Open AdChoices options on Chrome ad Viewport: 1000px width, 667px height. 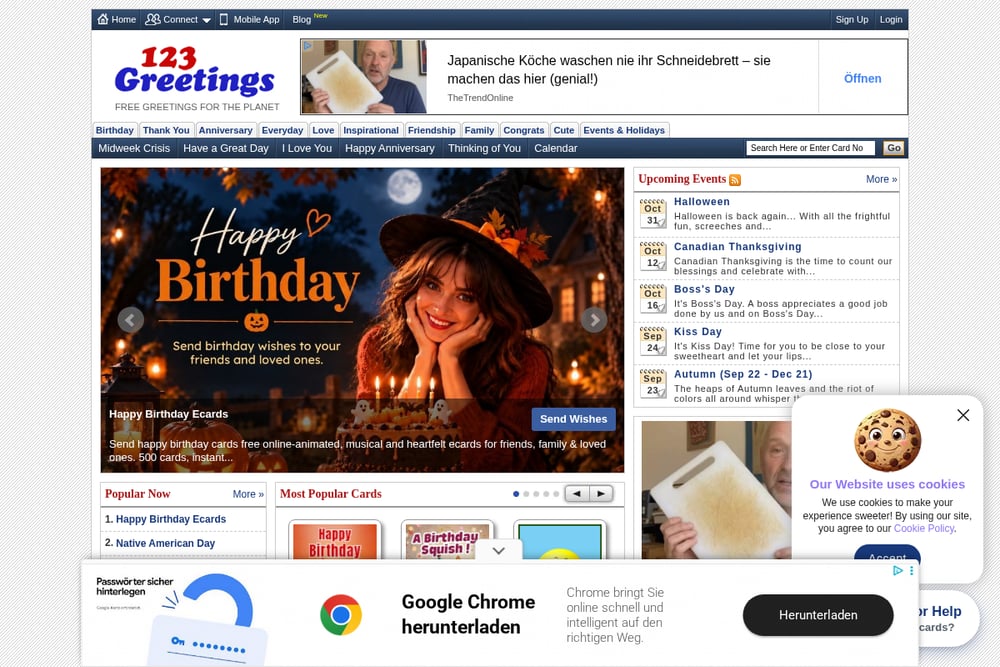[898, 571]
